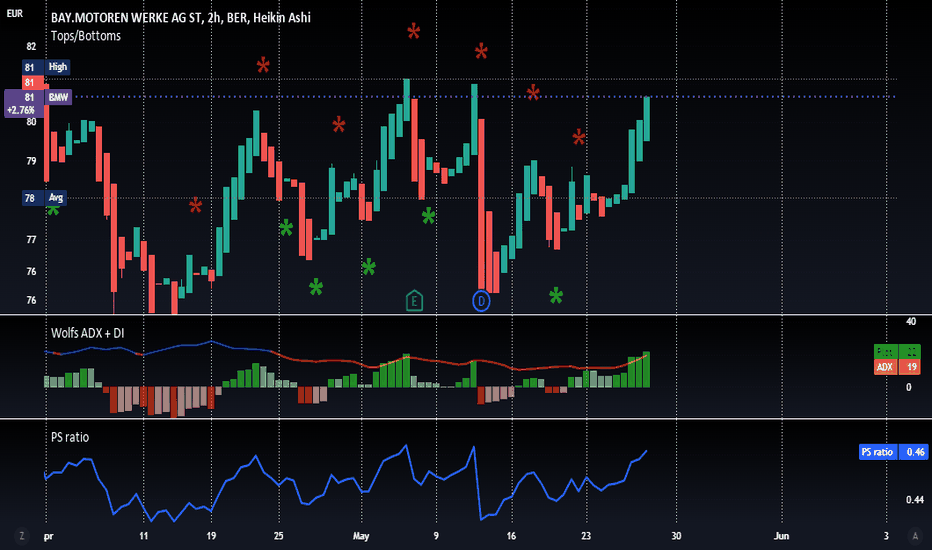Image resolution: width=932 pixels, height=550 pixels.
Task: Click the 77 value on the price axis
Action: click(x=32, y=240)
